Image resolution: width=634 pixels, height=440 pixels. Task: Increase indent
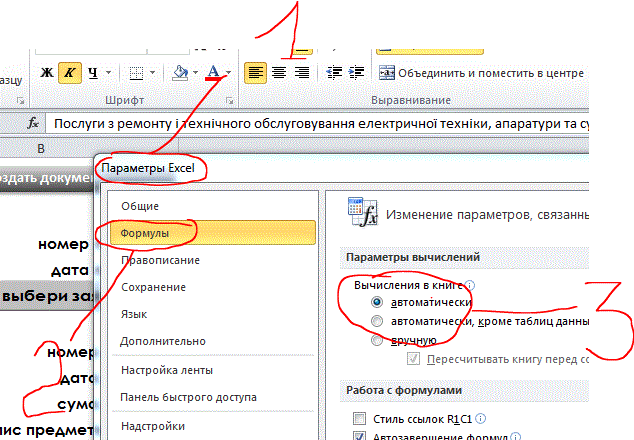[x=356, y=73]
